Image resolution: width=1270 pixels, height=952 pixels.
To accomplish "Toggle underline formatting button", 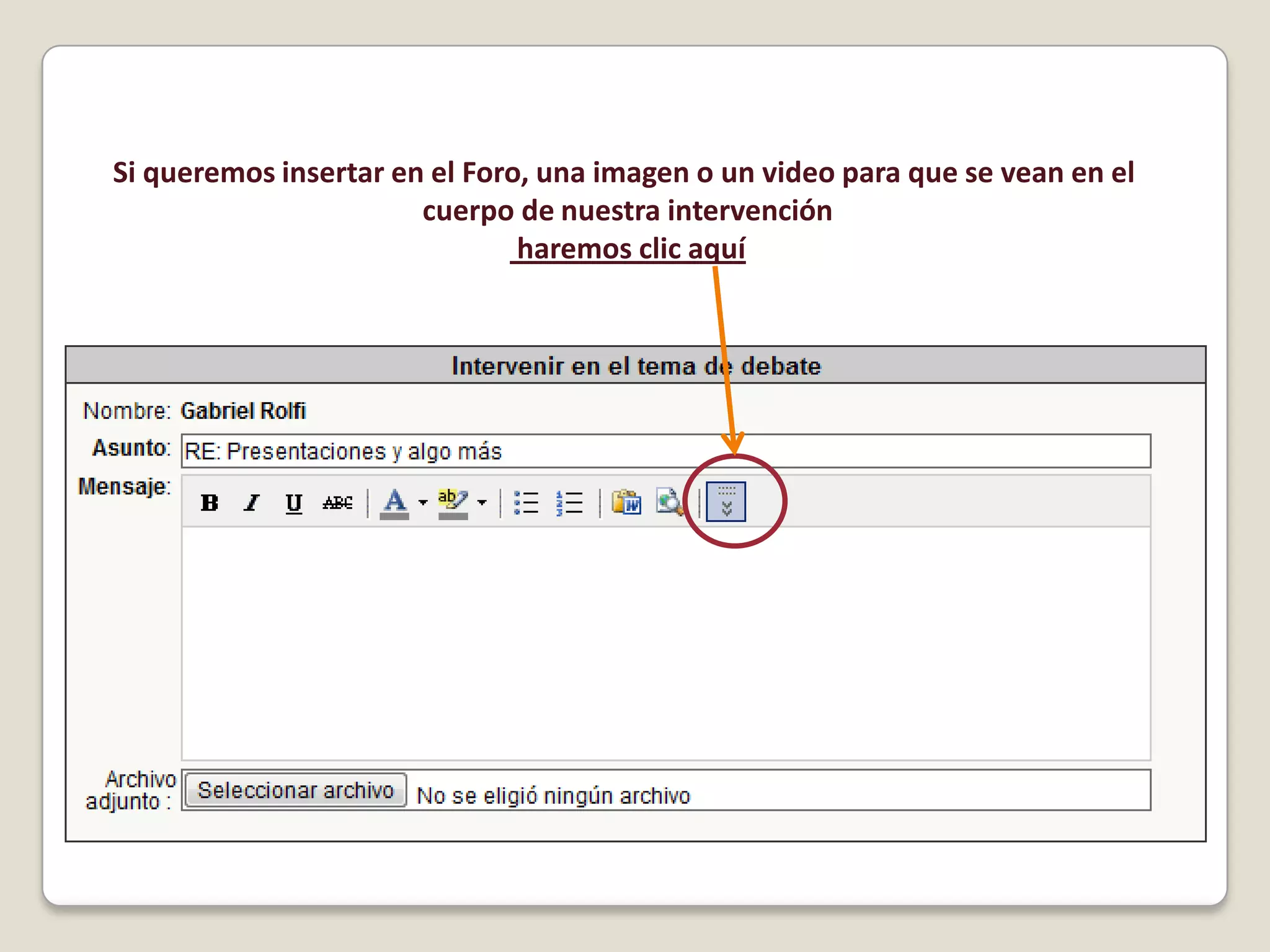I will point(293,502).
